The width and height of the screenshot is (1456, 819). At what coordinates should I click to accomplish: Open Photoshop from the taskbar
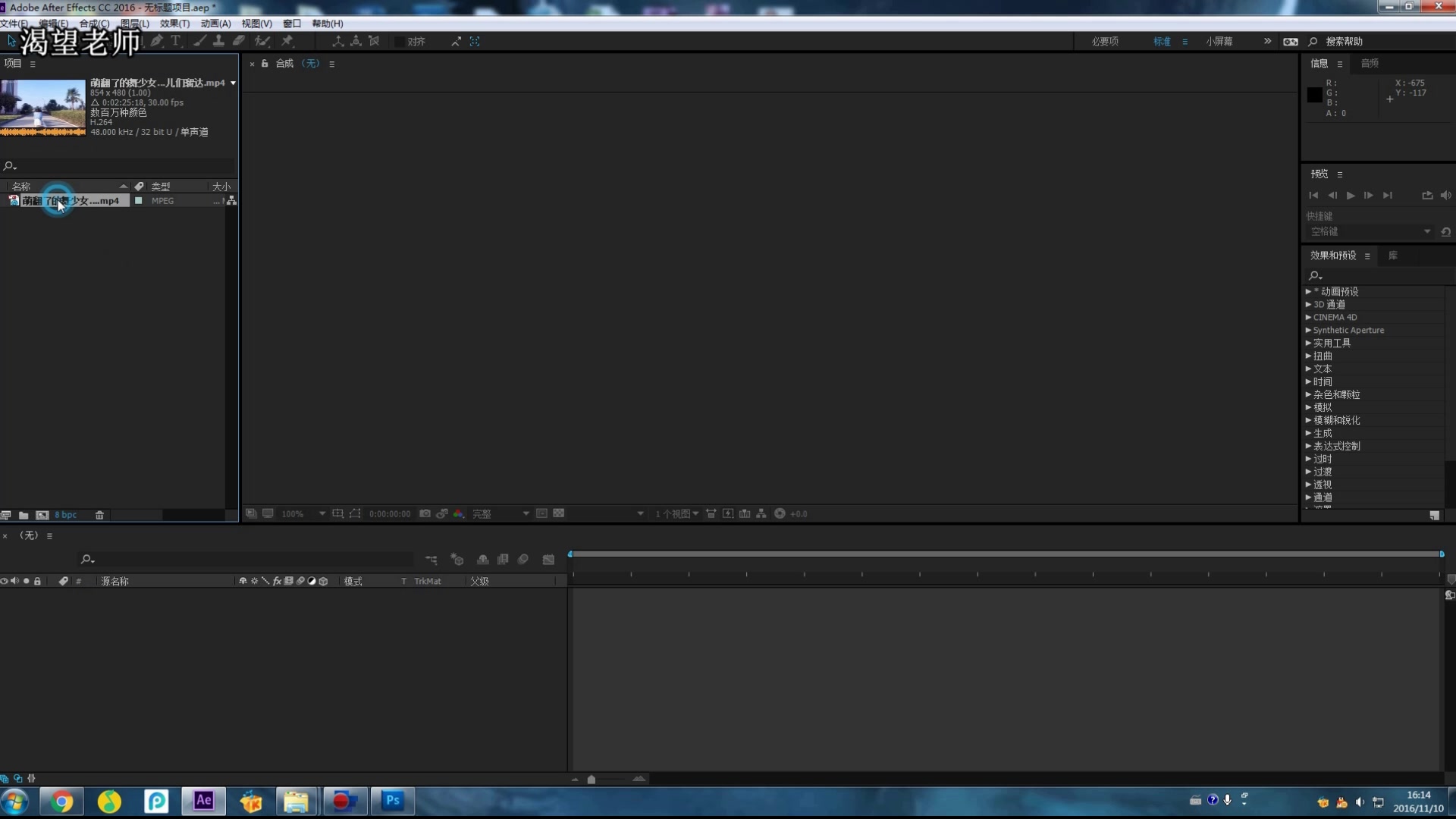coord(392,800)
